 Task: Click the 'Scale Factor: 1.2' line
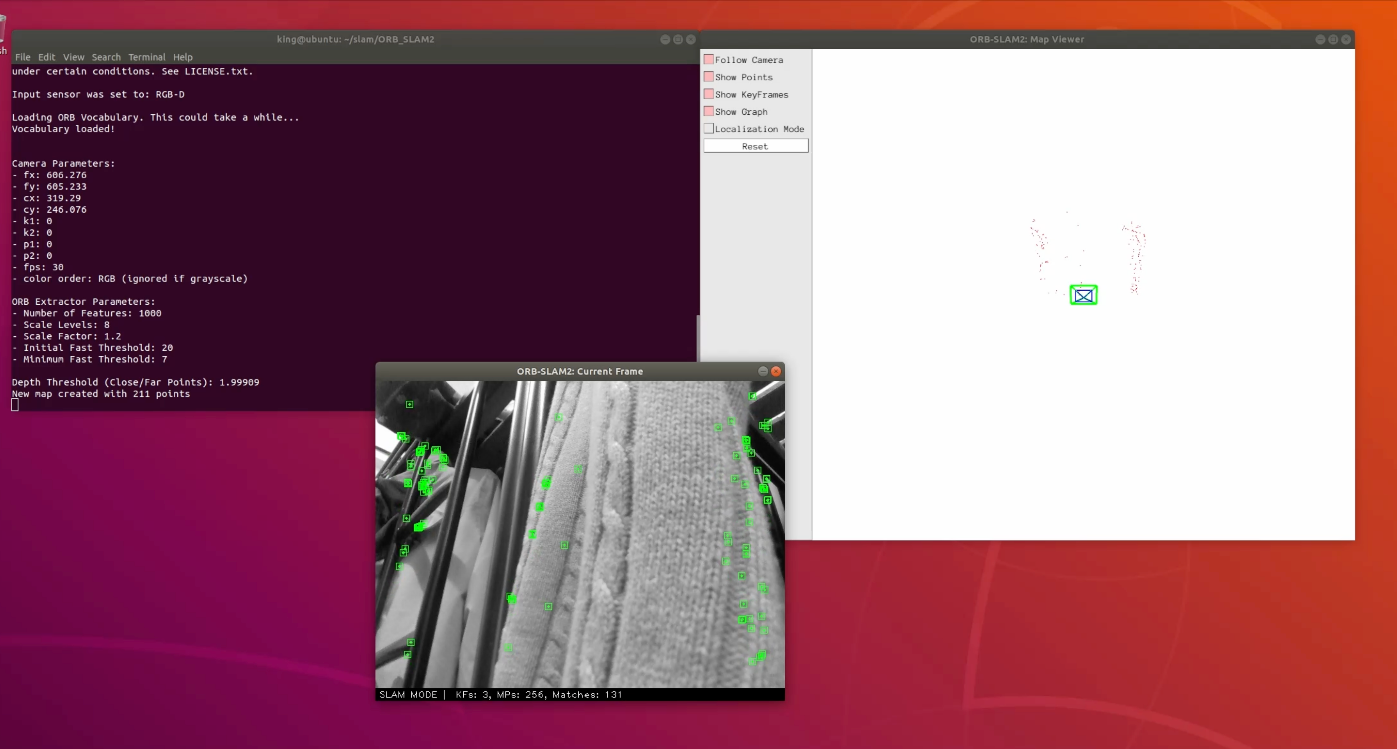click(67, 336)
